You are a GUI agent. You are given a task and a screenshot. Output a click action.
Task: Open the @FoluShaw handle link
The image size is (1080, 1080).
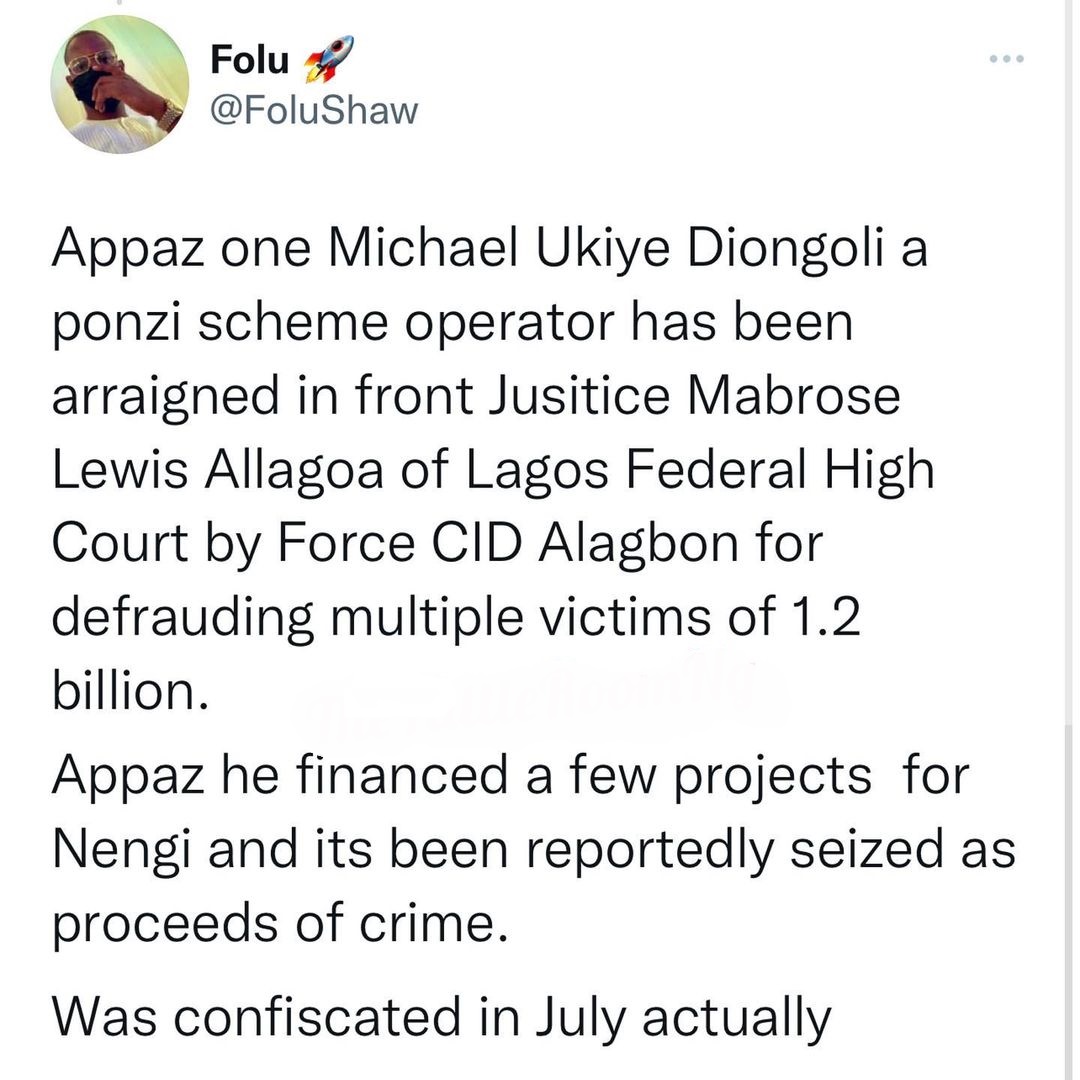click(314, 111)
